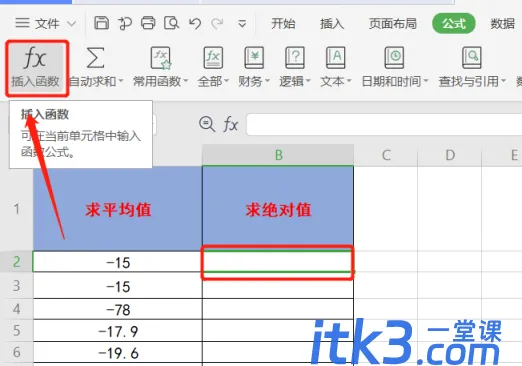The width and height of the screenshot is (522, 366).
Task: Click the empty active cell B2
Action: click(x=278, y=262)
